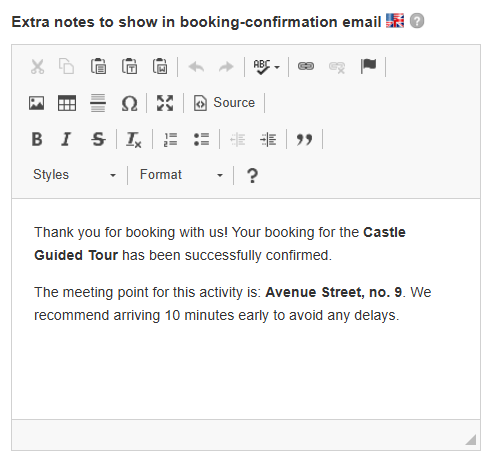Screen dimensions: 494x459
Task: Click the Cut scissors icon
Action: click(37, 66)
